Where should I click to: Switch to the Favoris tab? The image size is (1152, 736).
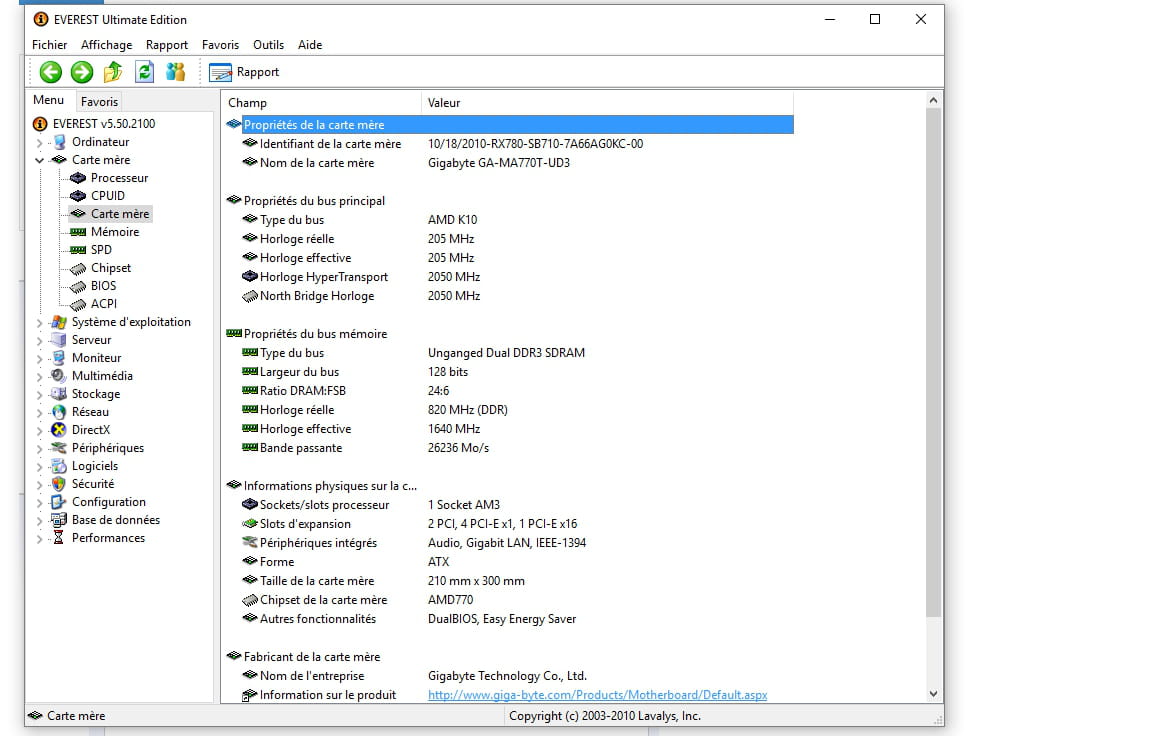[x=99, y=101]
